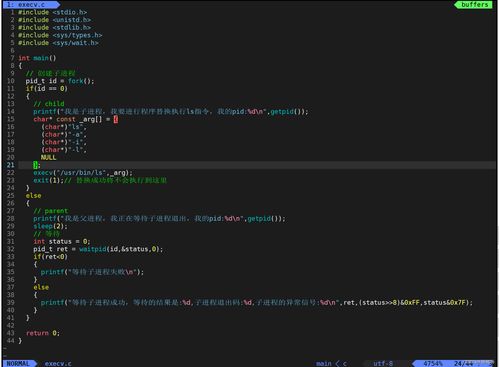Click the red highlighted opening brace on line 15
Viewport: 499px width, 367px height.
[x=116, y=119]
